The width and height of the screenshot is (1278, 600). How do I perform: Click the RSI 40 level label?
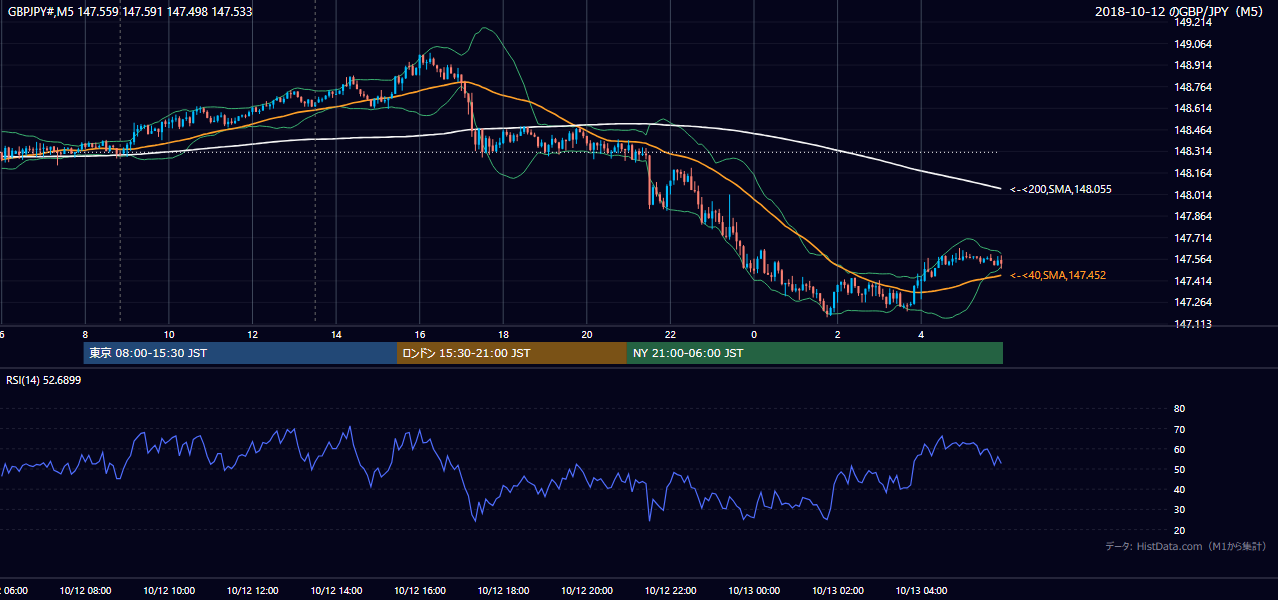point(1179,489)
